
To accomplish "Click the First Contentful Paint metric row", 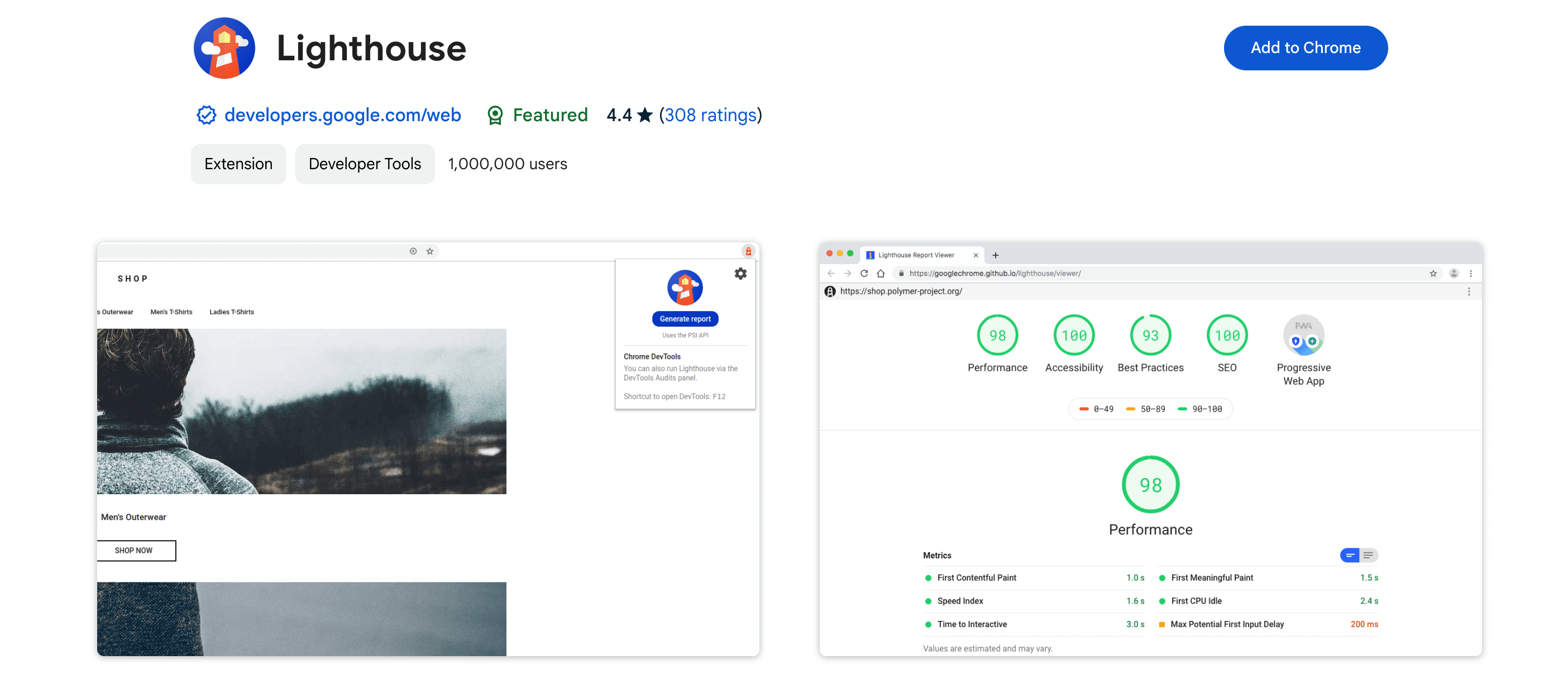I will click(1034, 577).
